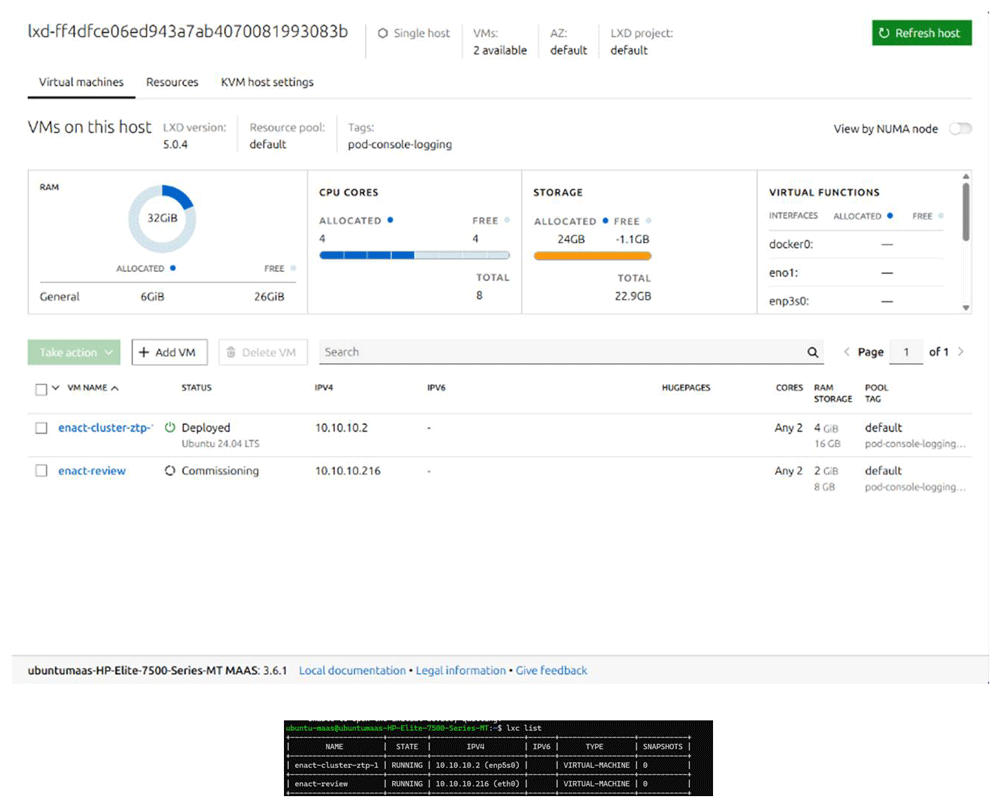
Task: Click the eno1 interface row
Action: click(x=856, y=273)
